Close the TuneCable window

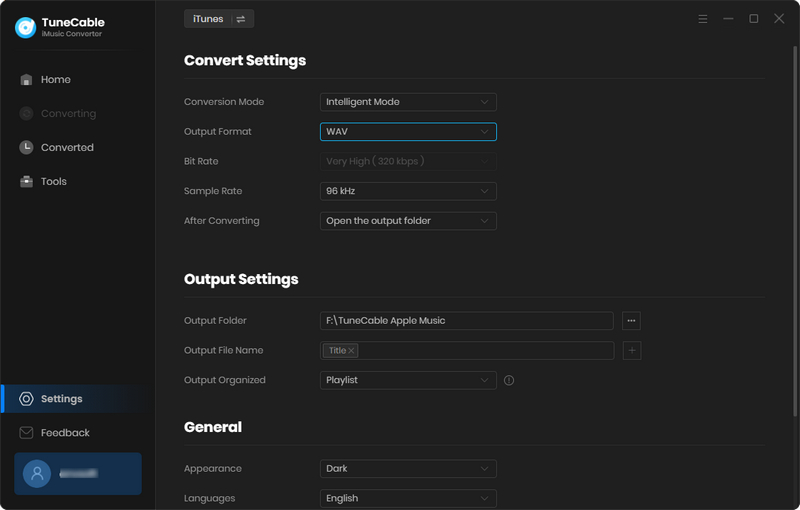779,19
